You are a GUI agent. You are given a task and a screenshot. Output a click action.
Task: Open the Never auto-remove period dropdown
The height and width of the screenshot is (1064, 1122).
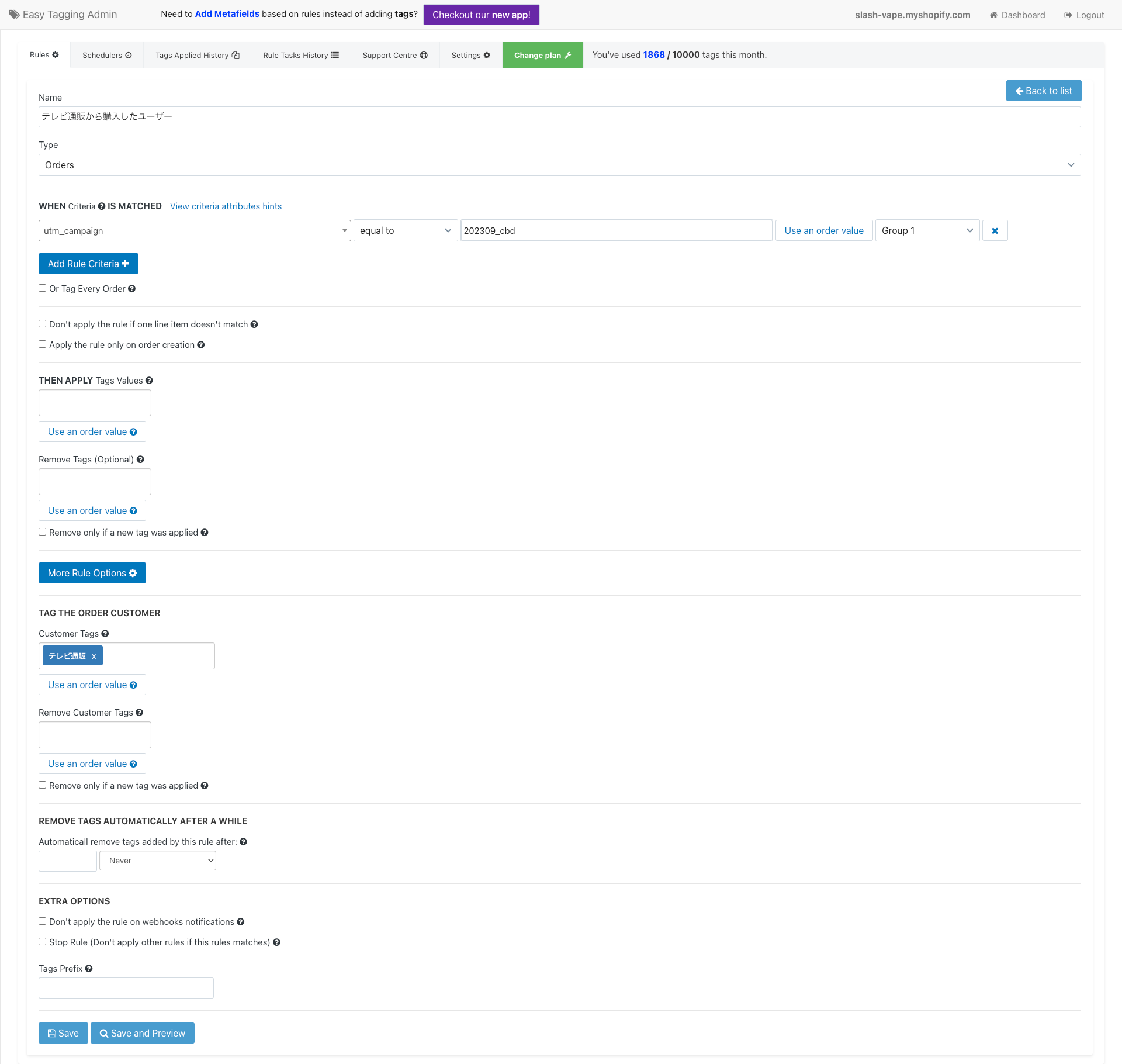[x=158, y=861]
